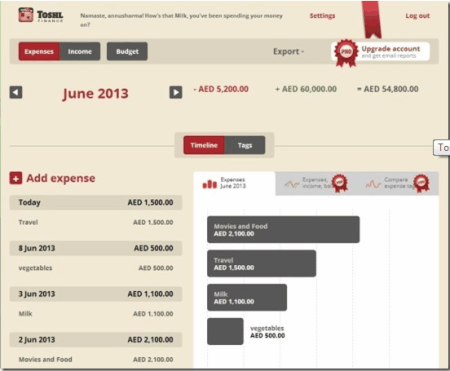The width and height of the screenshot is (450, 371).
Task: Select the Travel expense entry
Action: point(96,222)
